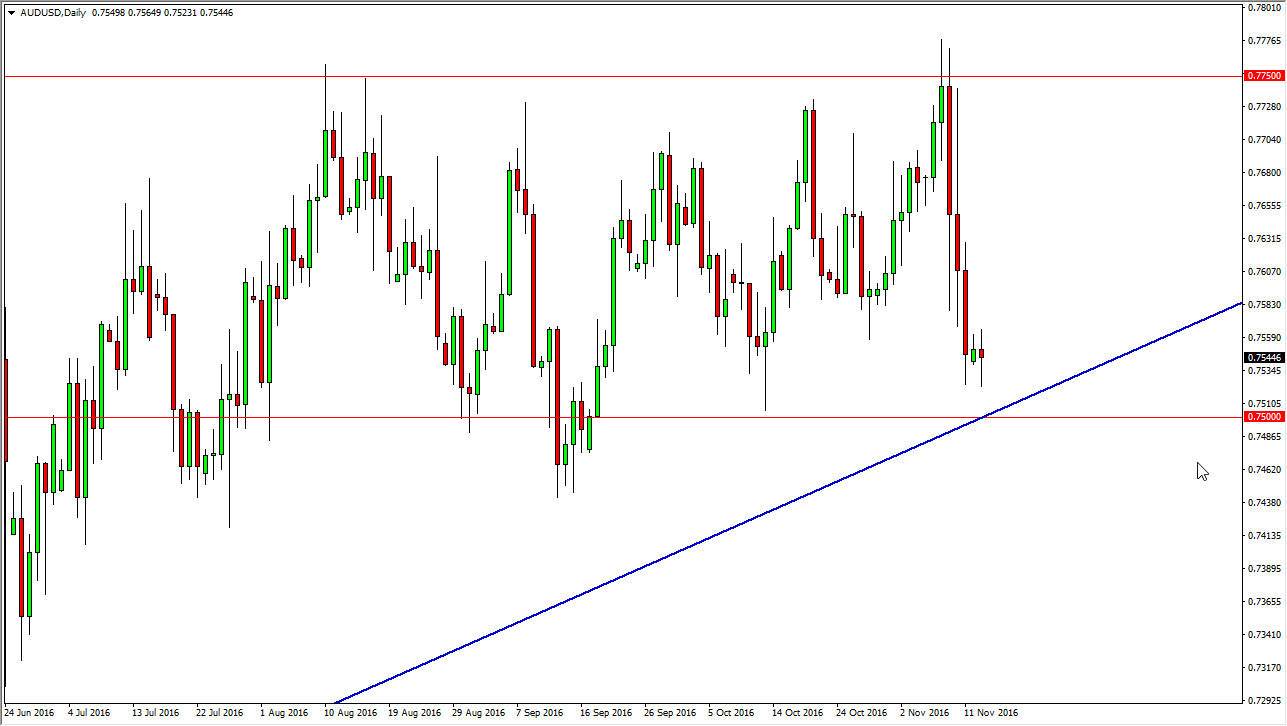Click the 0.72925 value on the price scale
Screen dimensions: 1287x726
click(x=1264, y=701)
